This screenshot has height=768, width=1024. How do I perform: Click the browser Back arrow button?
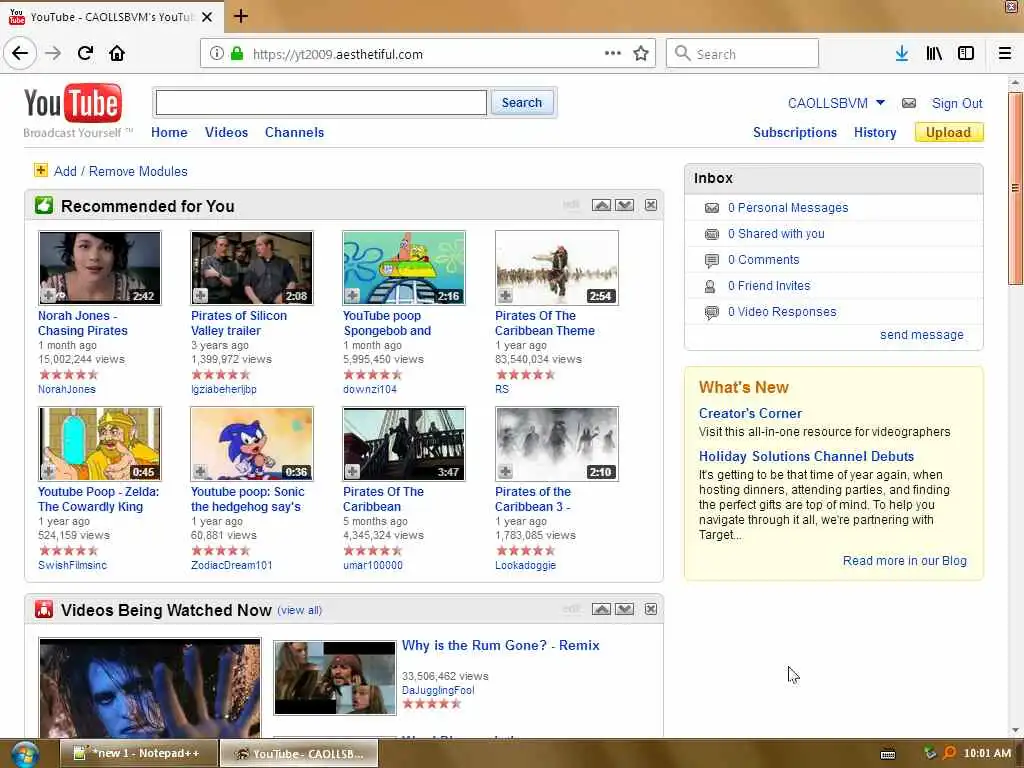tap(20, 53)
